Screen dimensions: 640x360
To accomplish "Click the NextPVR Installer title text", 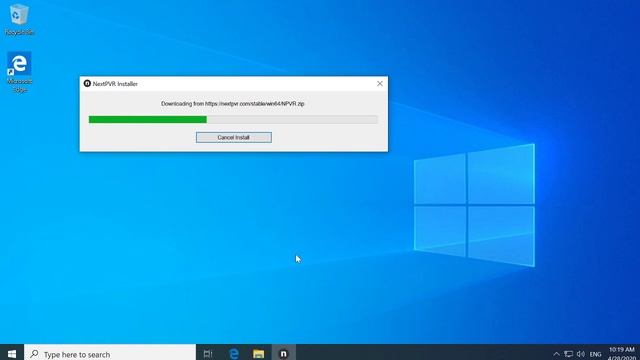I will [x=115, y=84].
